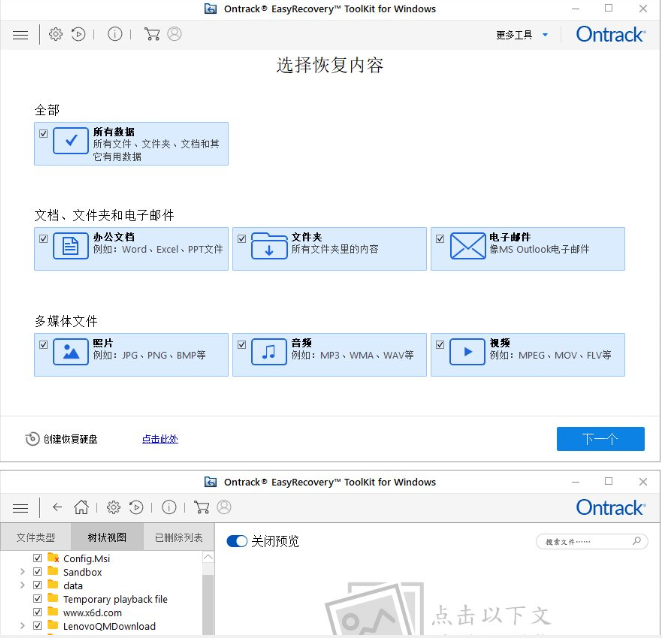Click the 文件夹 folder download icon
The image size is (662, 638).
pyautogui.click(x=269, y=246)
